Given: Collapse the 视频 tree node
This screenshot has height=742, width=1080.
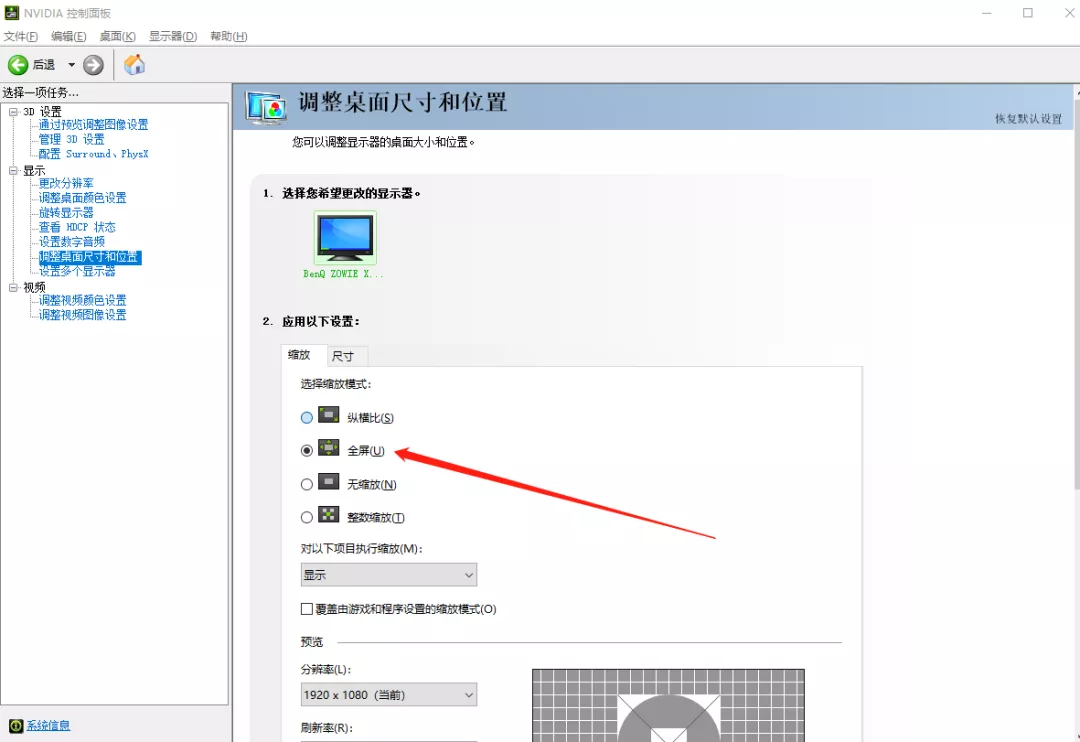Looking at the screenshot, I should click(x=13, y=287).
